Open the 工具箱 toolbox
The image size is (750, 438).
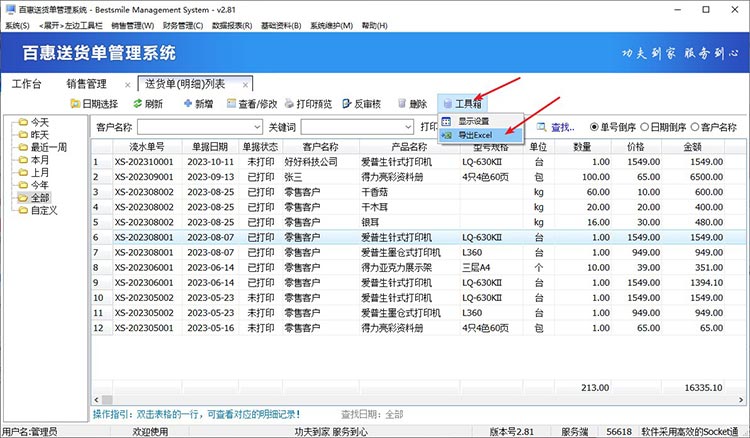coord(462,104)
